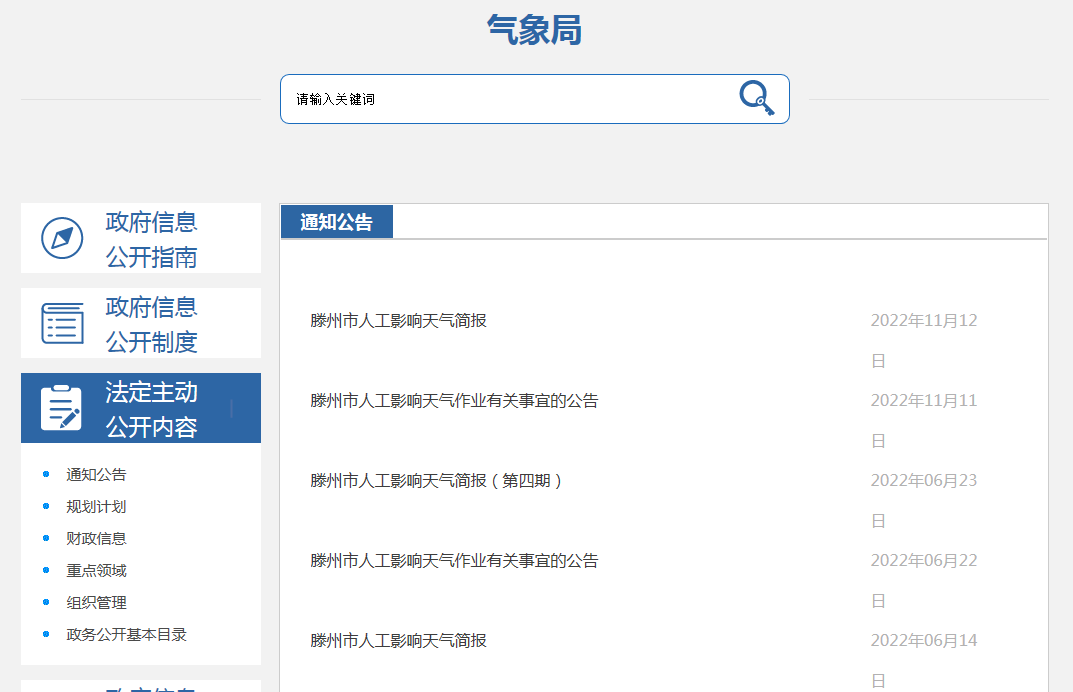Screen dimensions: 1073x692
Task: Click the 气象局 page title
Action: pos(534,30)
